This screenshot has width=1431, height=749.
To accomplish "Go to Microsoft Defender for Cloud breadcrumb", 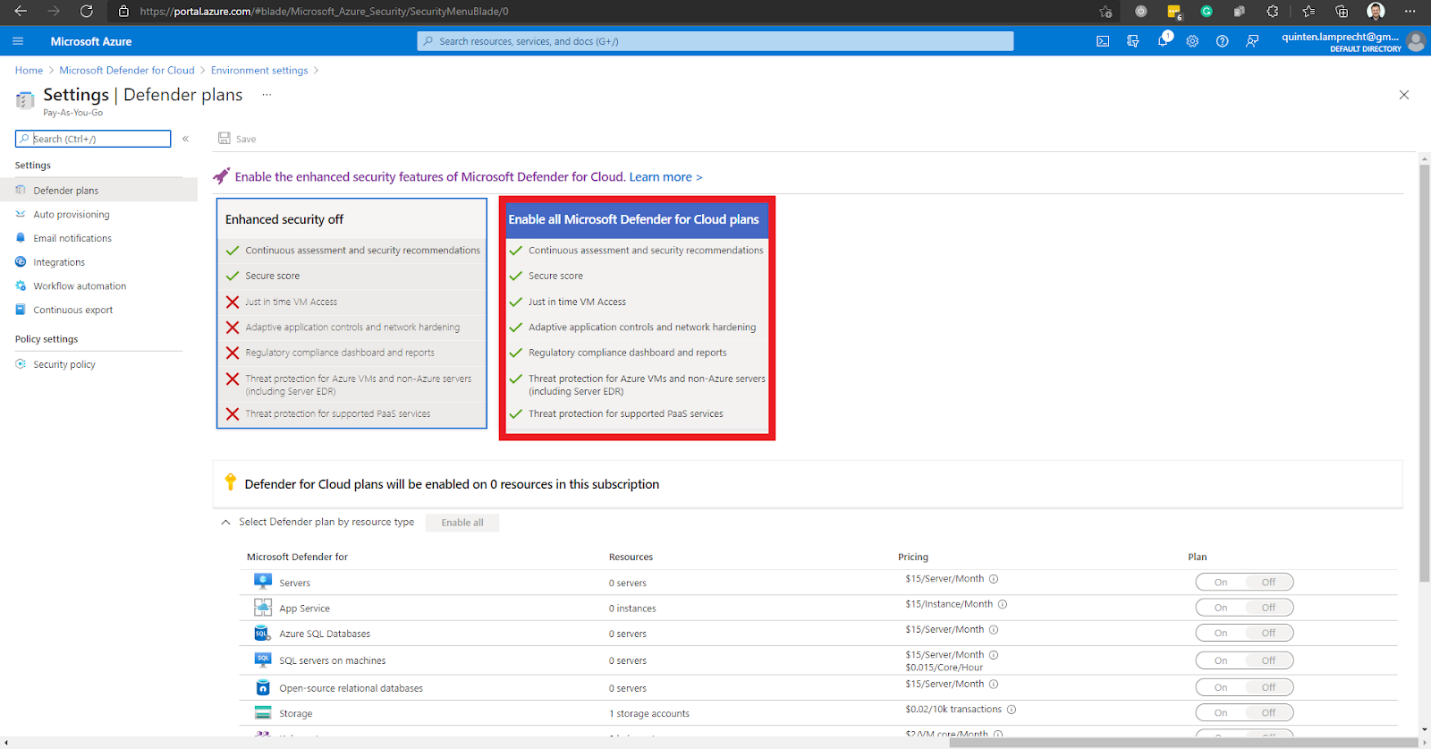I will tap(127, 70).
